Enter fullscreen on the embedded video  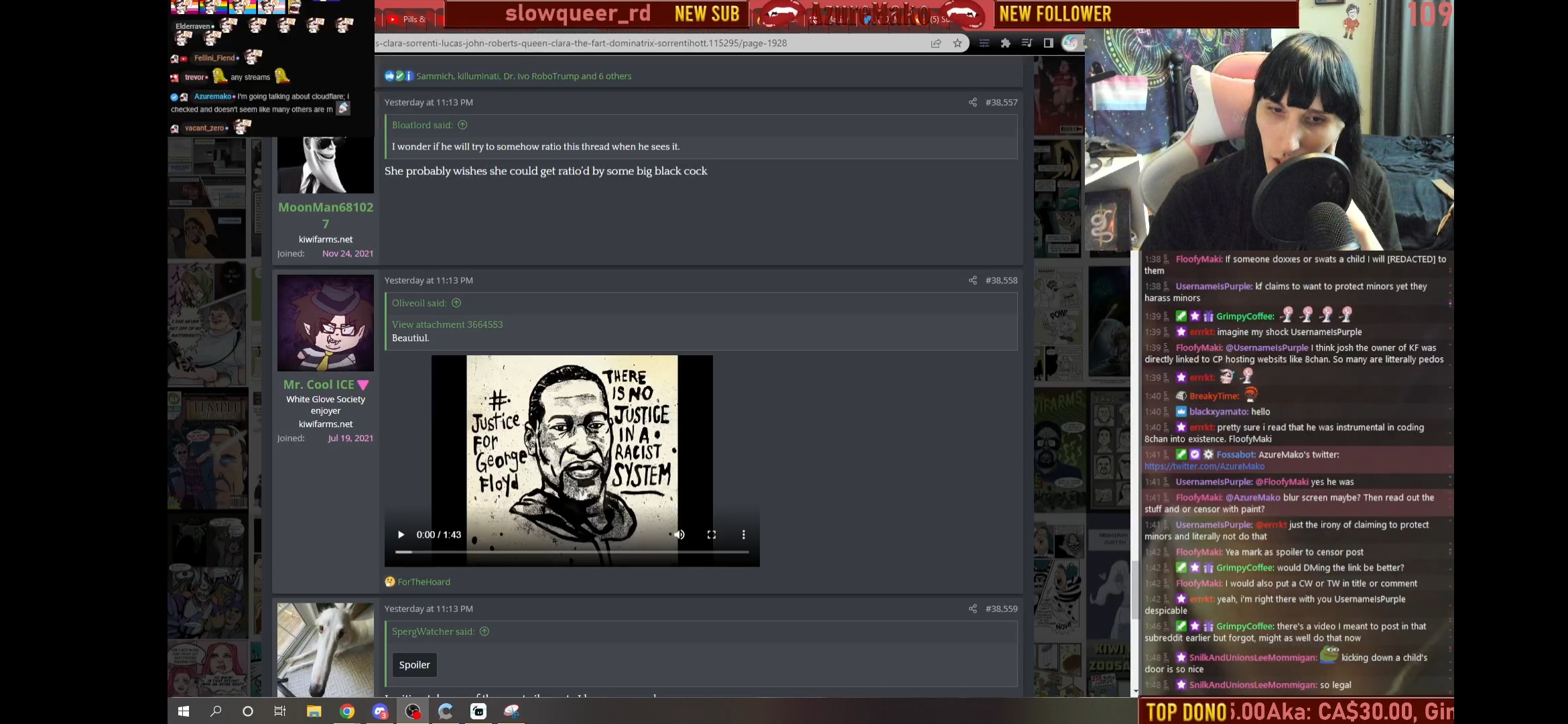(x=712, y=534)
